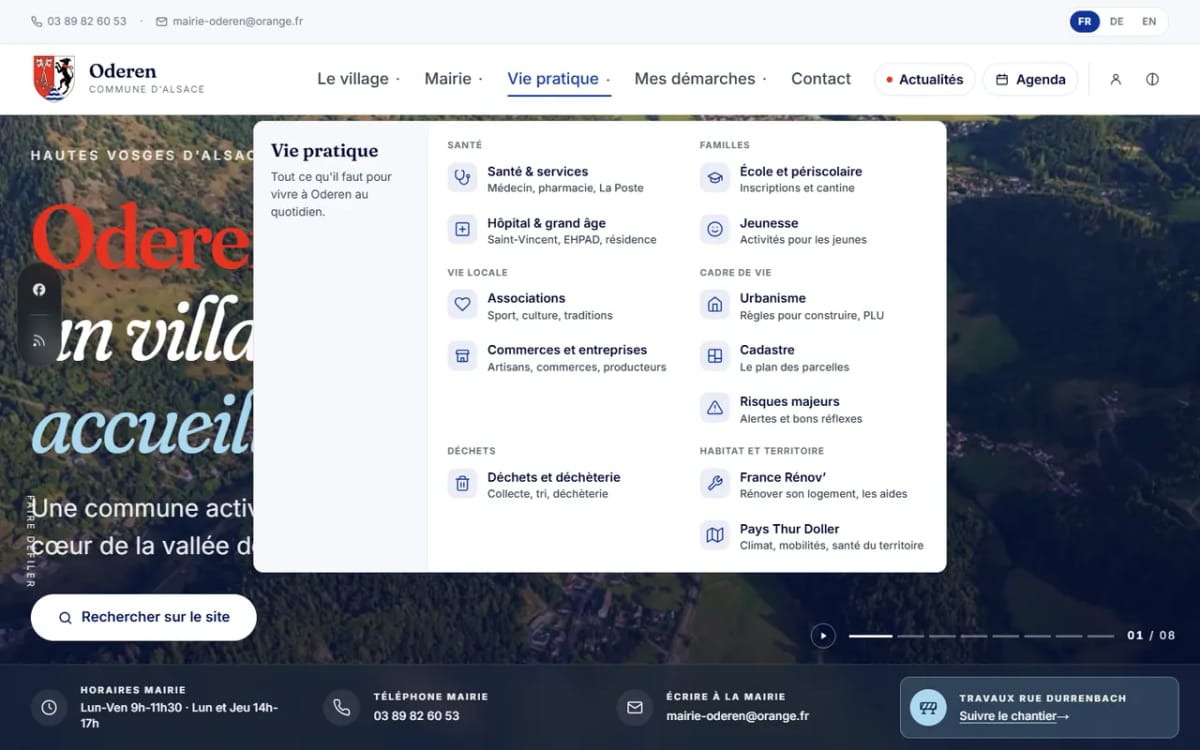
Task: Expand the Le village menu
Action: click(358, 79)
